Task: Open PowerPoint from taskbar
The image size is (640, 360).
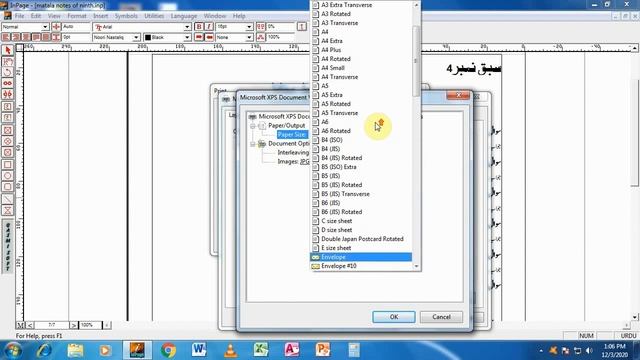Action: pos(322,350)
